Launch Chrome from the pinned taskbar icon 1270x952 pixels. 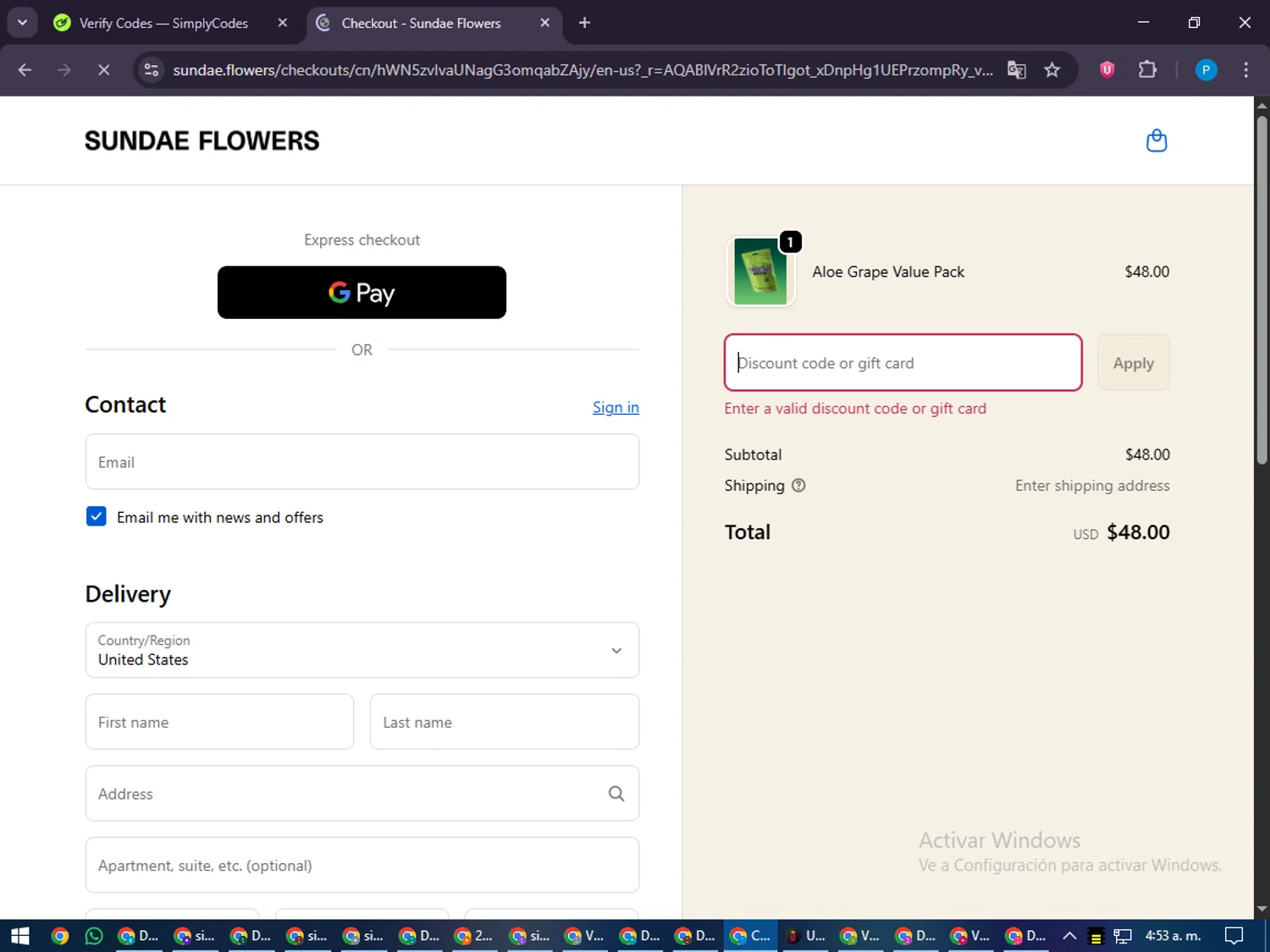pos(59,936)
